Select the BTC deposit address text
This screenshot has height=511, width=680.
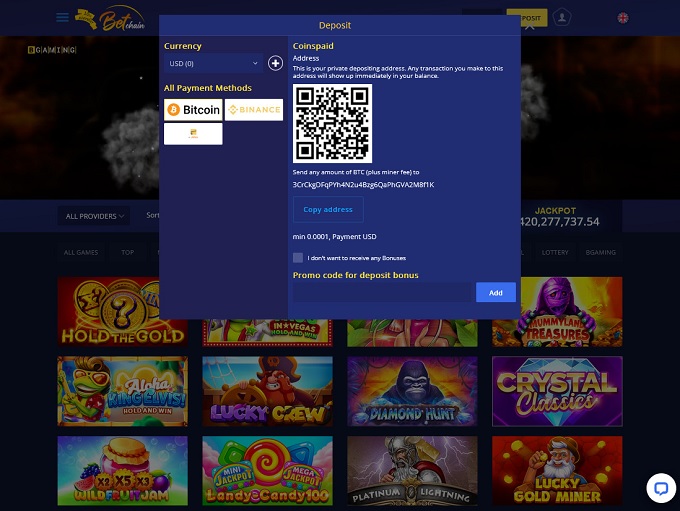click(363, 185)
